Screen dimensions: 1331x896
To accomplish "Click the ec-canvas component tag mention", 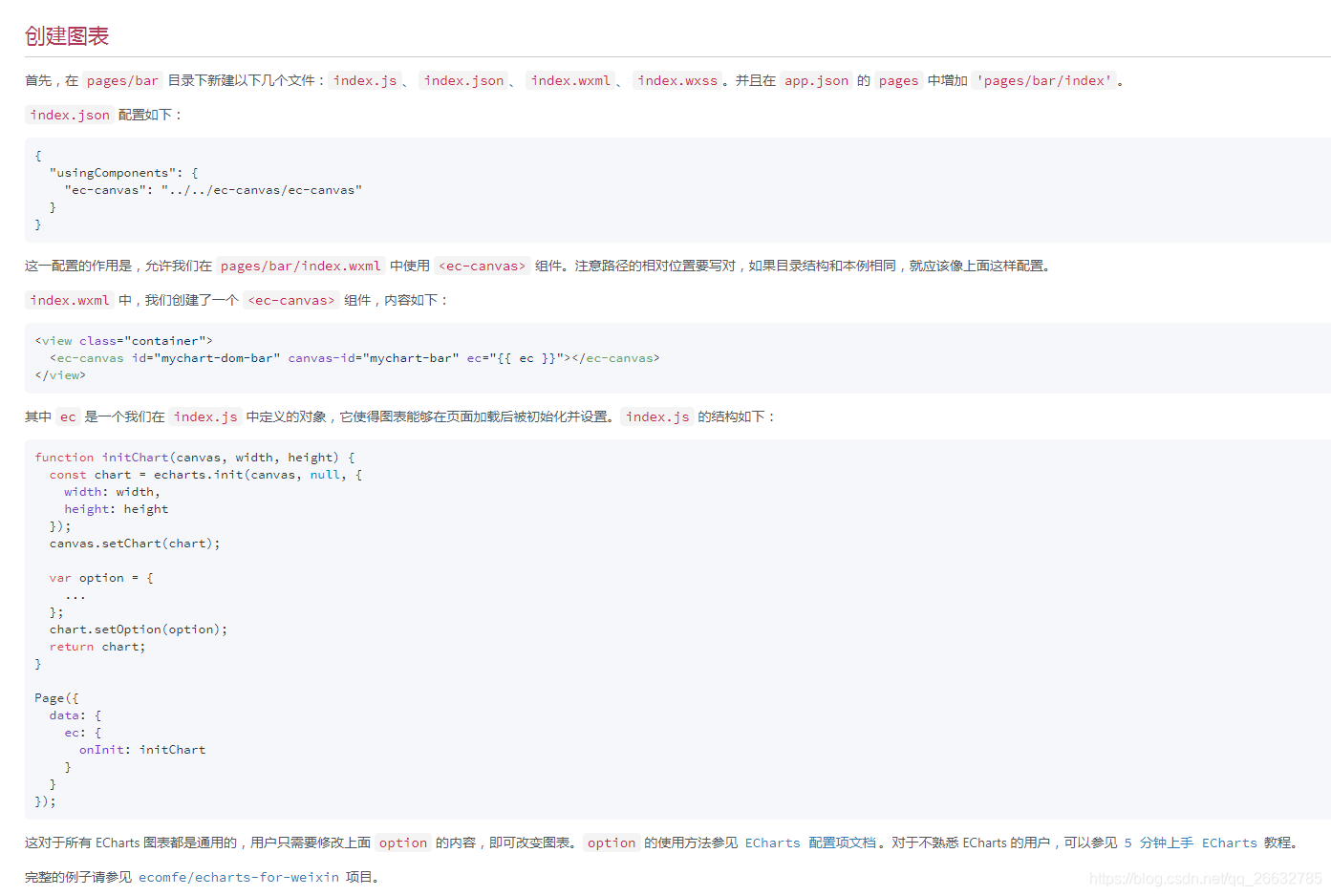I will pyautogui.click(x=483, y=266).
